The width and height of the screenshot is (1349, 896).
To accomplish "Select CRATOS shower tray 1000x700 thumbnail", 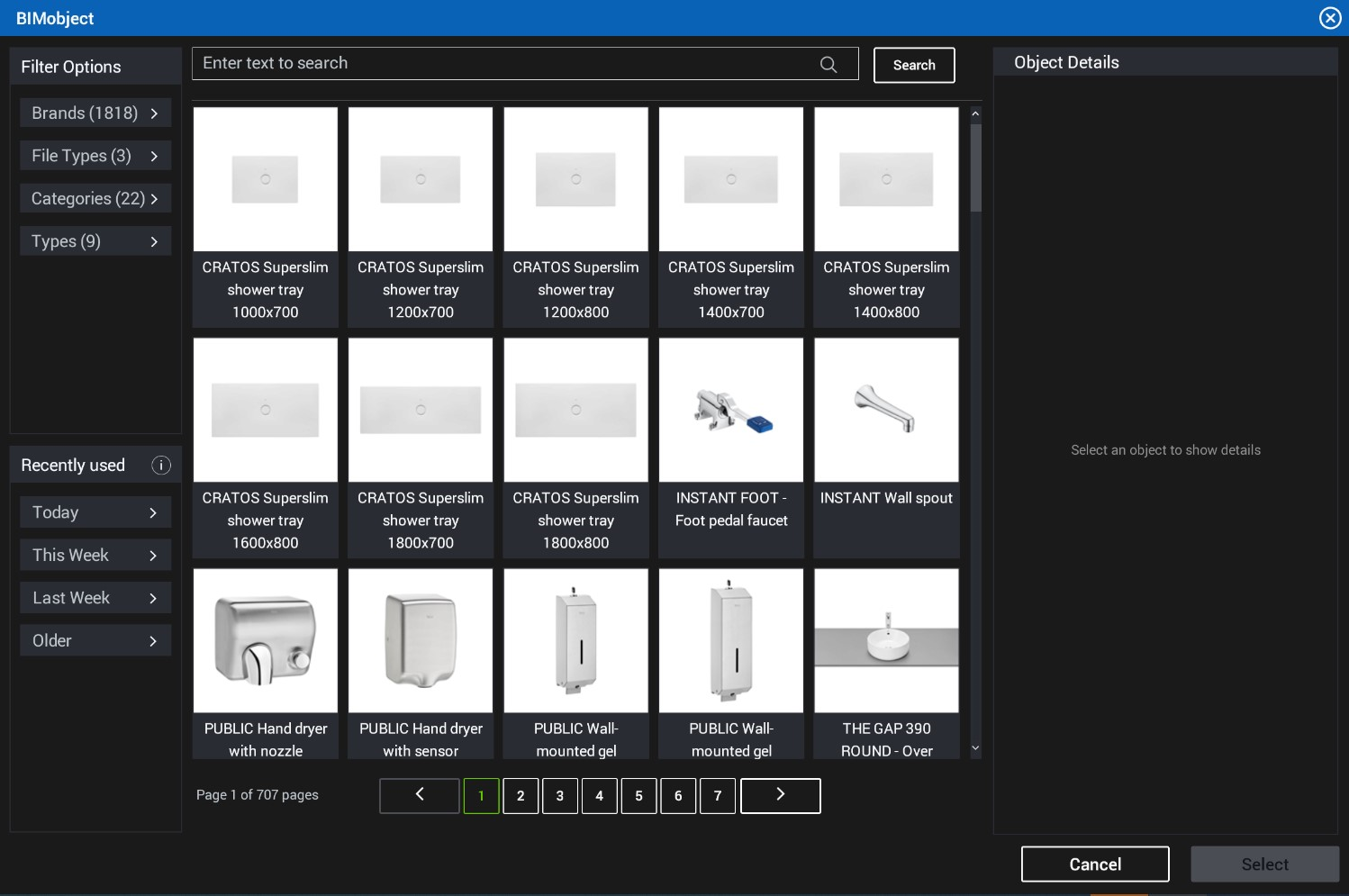I will coord(266,179).
